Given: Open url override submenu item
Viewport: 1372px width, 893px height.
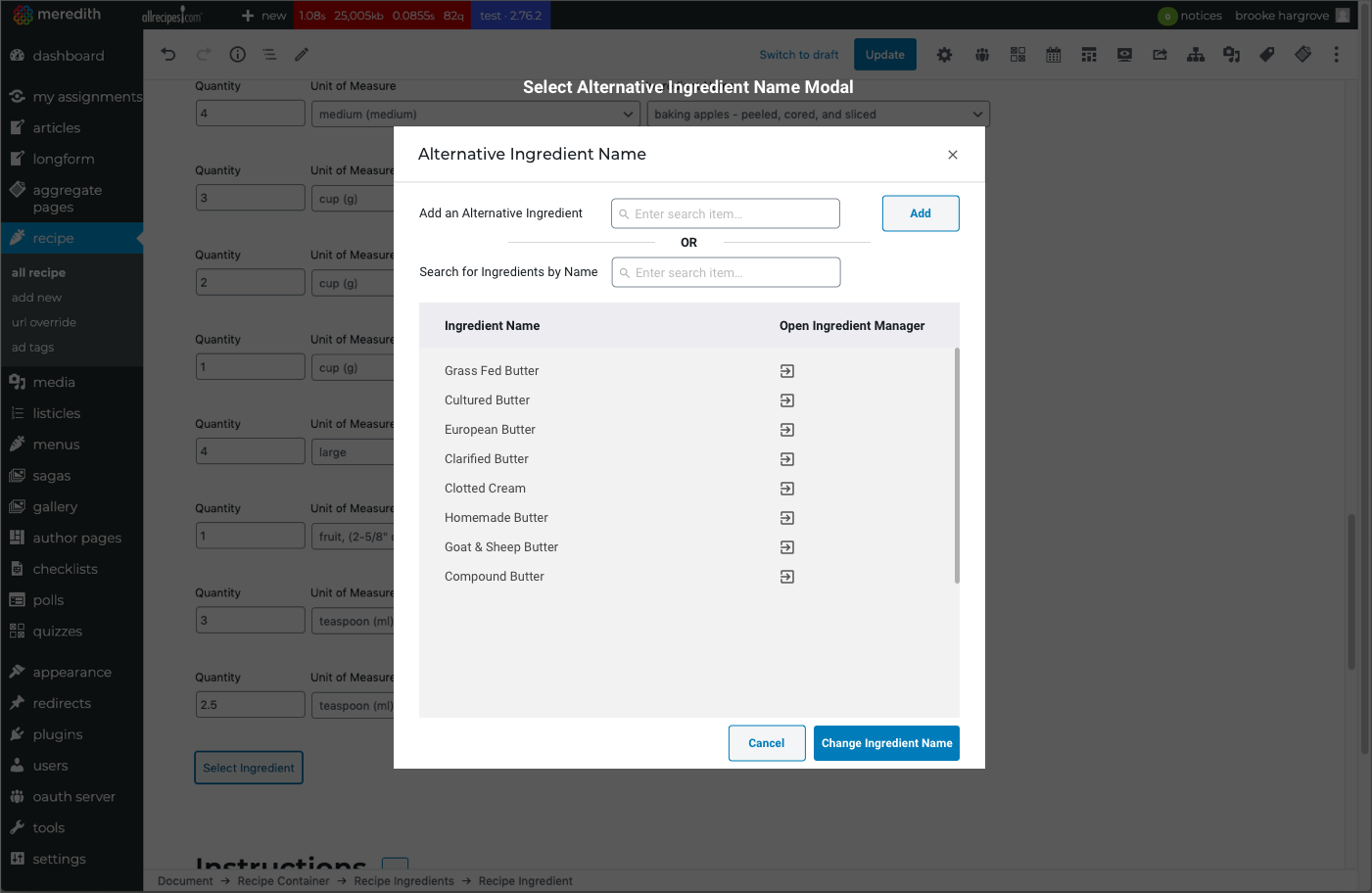Looking at the screenshot, I should coord(44,323).
